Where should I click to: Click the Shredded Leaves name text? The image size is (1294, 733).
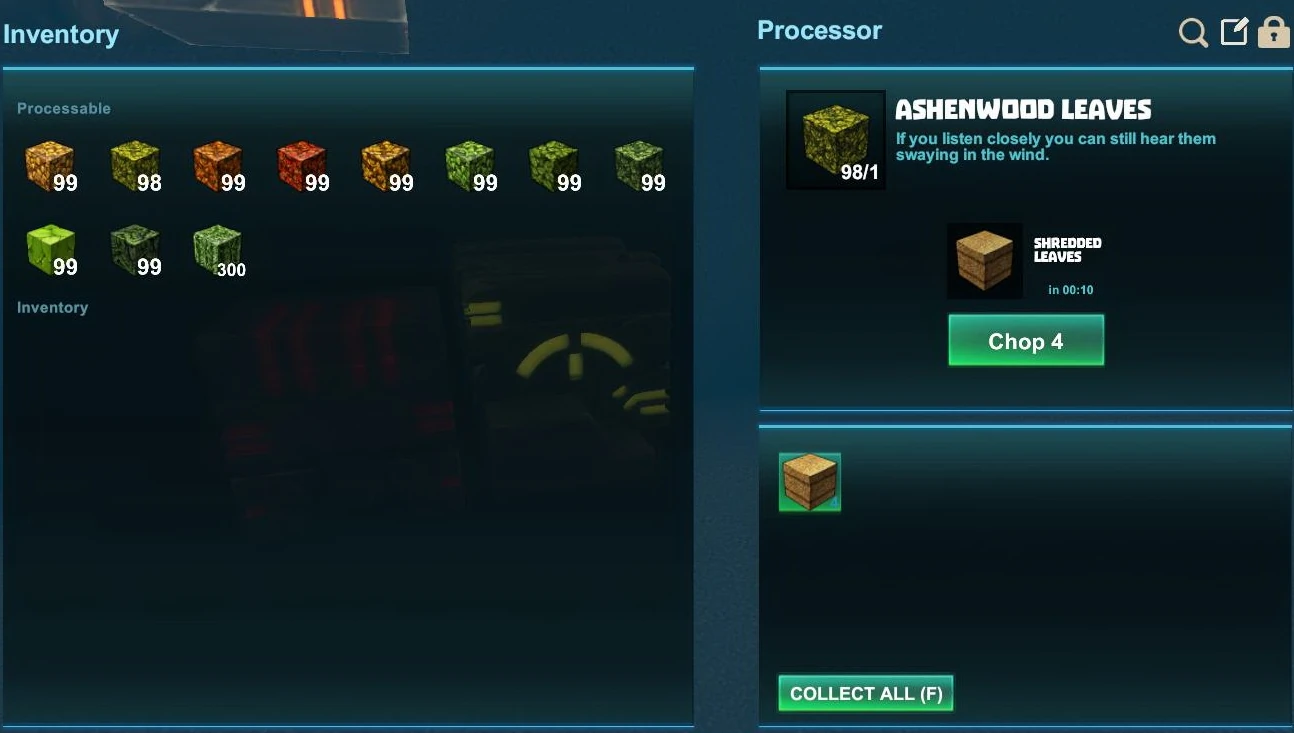1068,250
